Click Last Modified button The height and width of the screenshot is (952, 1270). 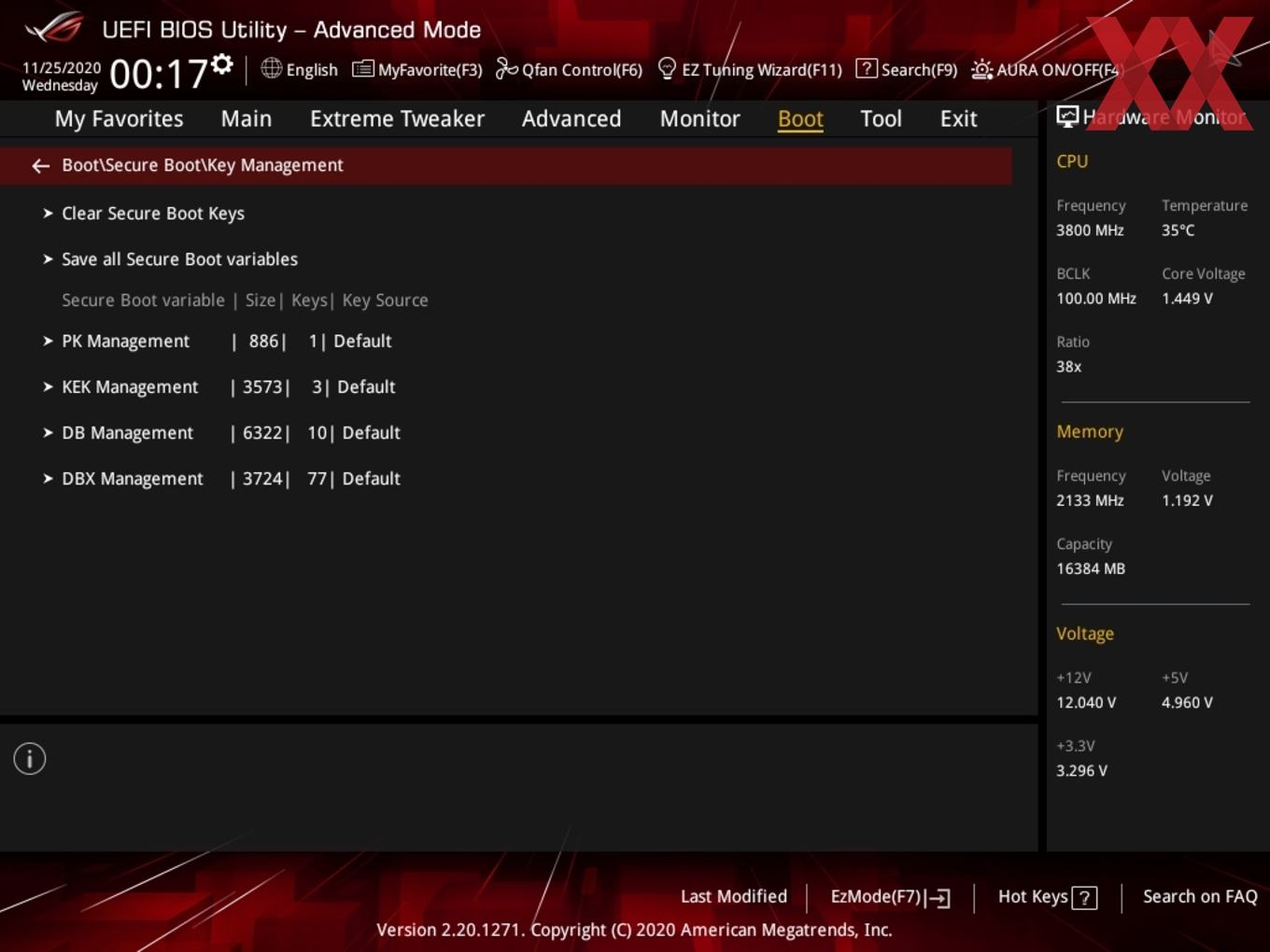coord(734,896)
